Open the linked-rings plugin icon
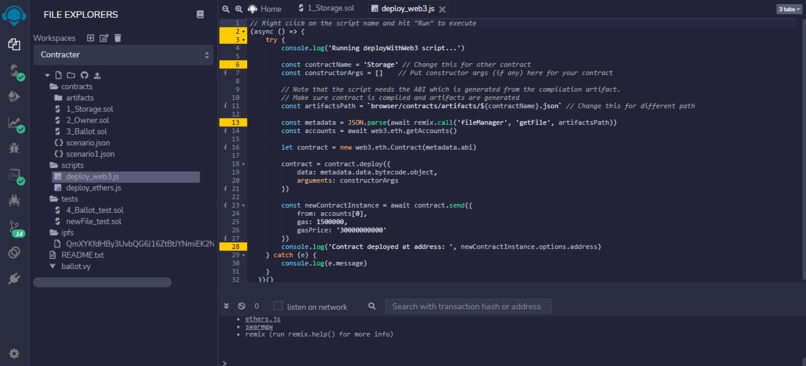This screenshot has width=806, height=366. 14,252
